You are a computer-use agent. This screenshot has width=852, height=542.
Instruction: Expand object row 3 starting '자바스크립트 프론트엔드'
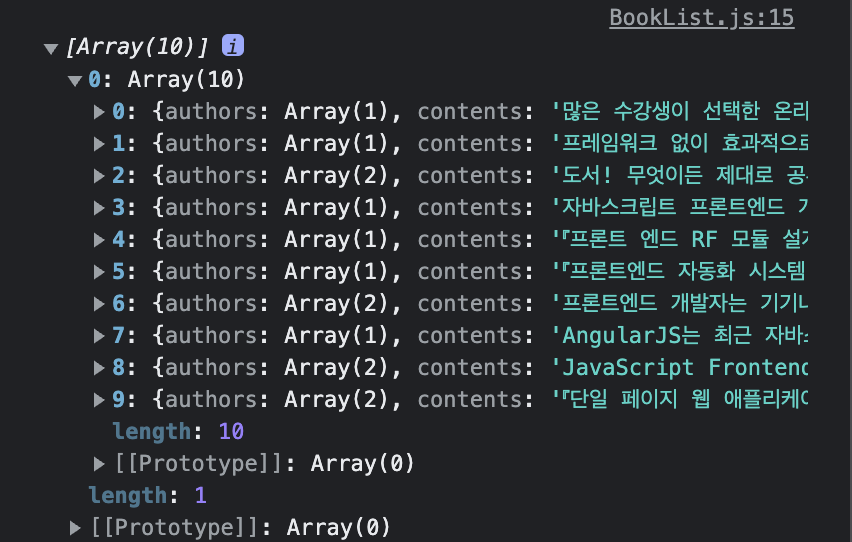pyautogui.click(x=99, y=208)
